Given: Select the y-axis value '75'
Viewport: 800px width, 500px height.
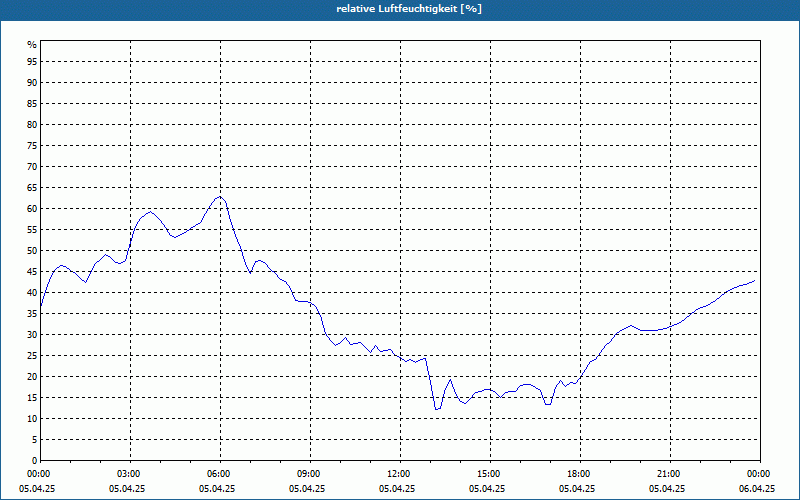Looking at the screenshot, I should click(x=32, y=146).
